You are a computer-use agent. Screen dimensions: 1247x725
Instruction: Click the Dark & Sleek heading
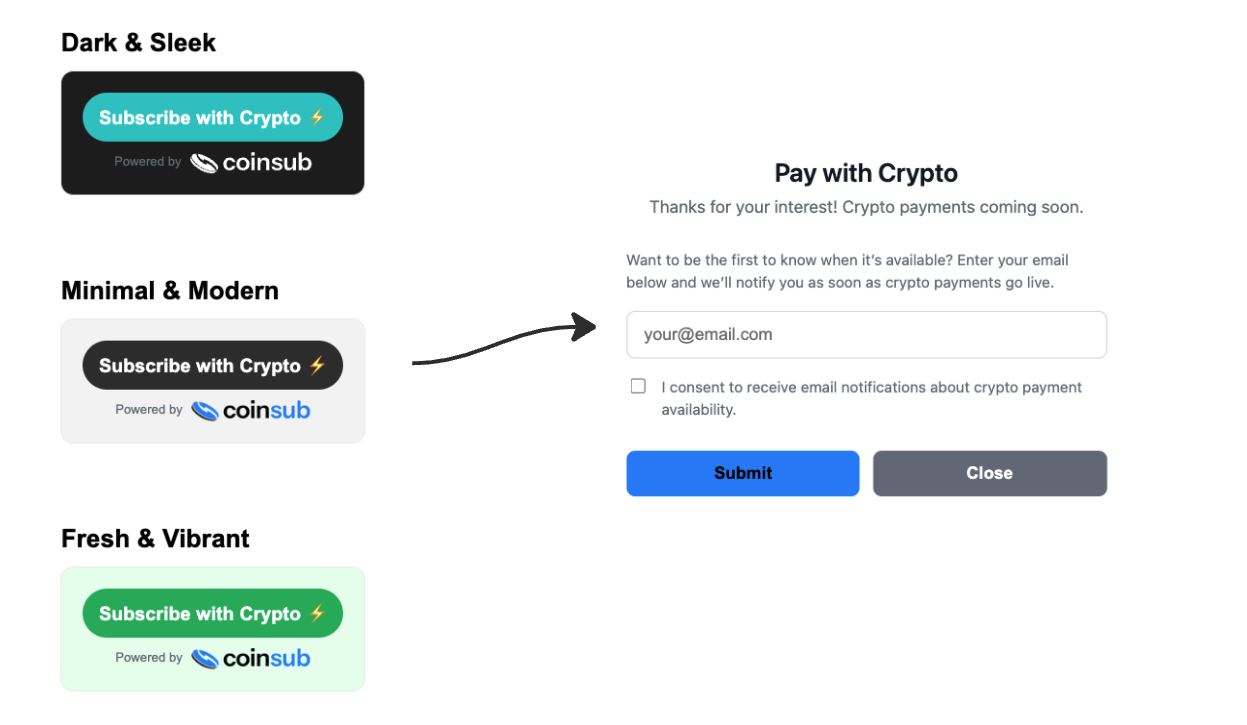click(139, 43)
